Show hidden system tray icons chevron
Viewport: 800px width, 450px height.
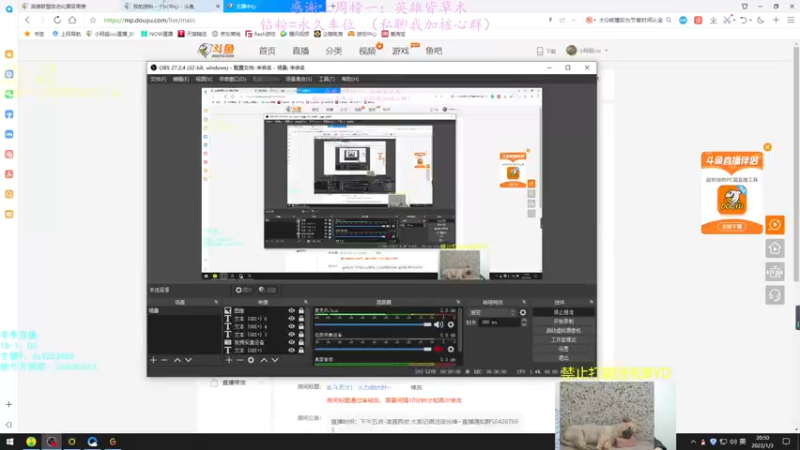(x=693, y=442)
